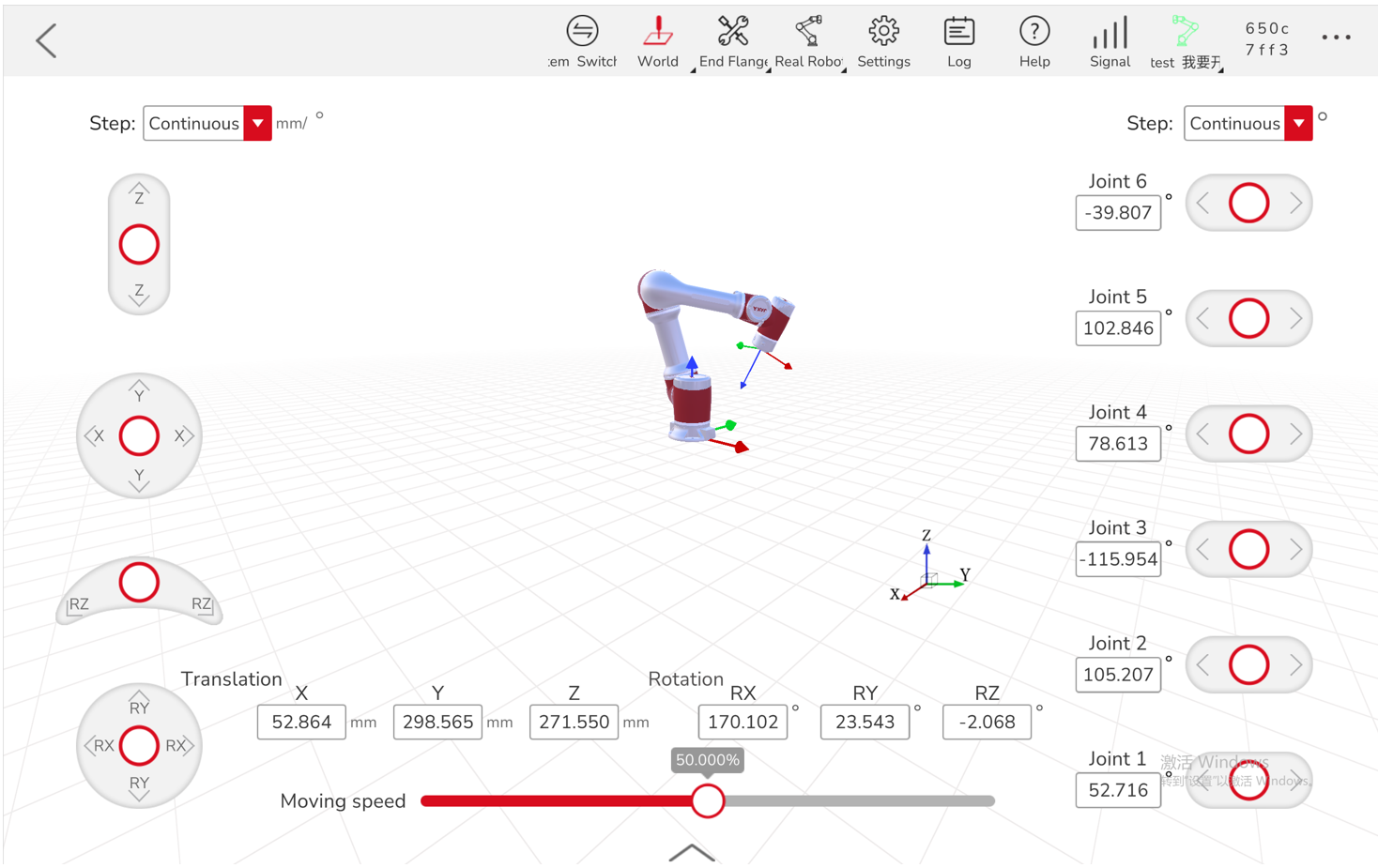Click the Moving speed slider handle

pos(709,800)
